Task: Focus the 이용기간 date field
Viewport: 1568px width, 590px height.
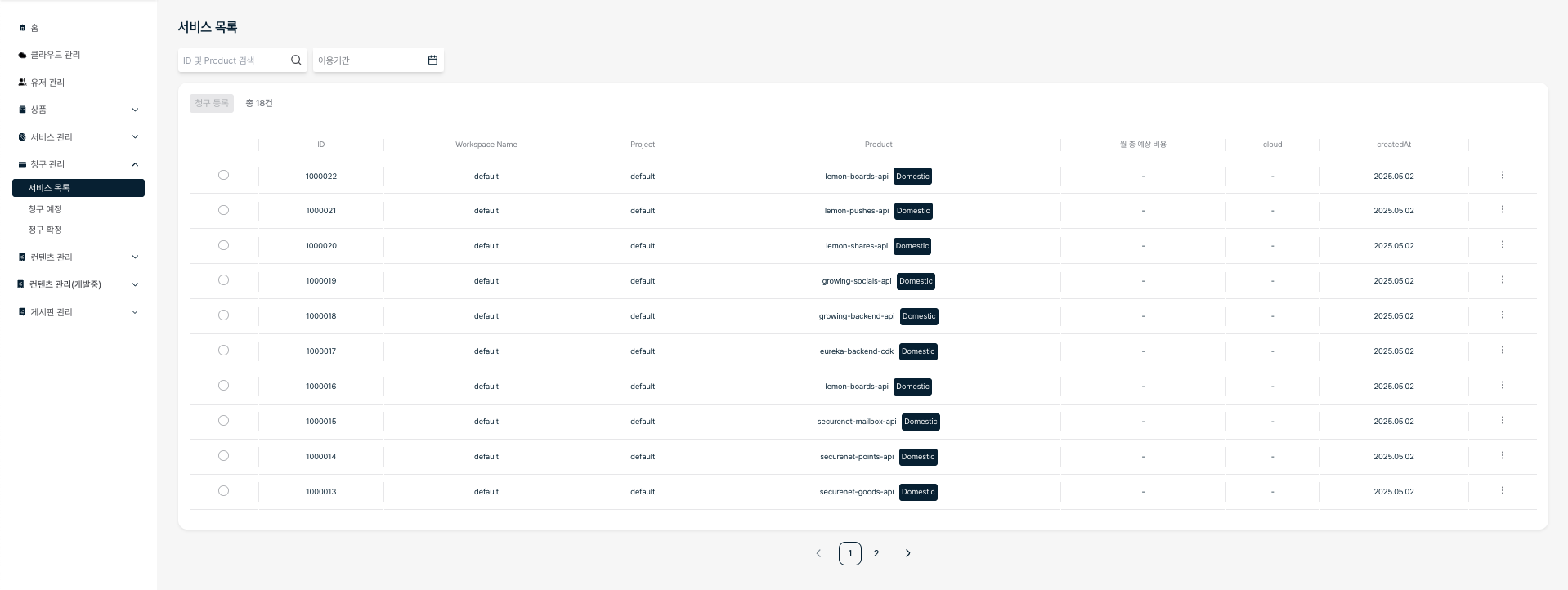Action: 379,60
